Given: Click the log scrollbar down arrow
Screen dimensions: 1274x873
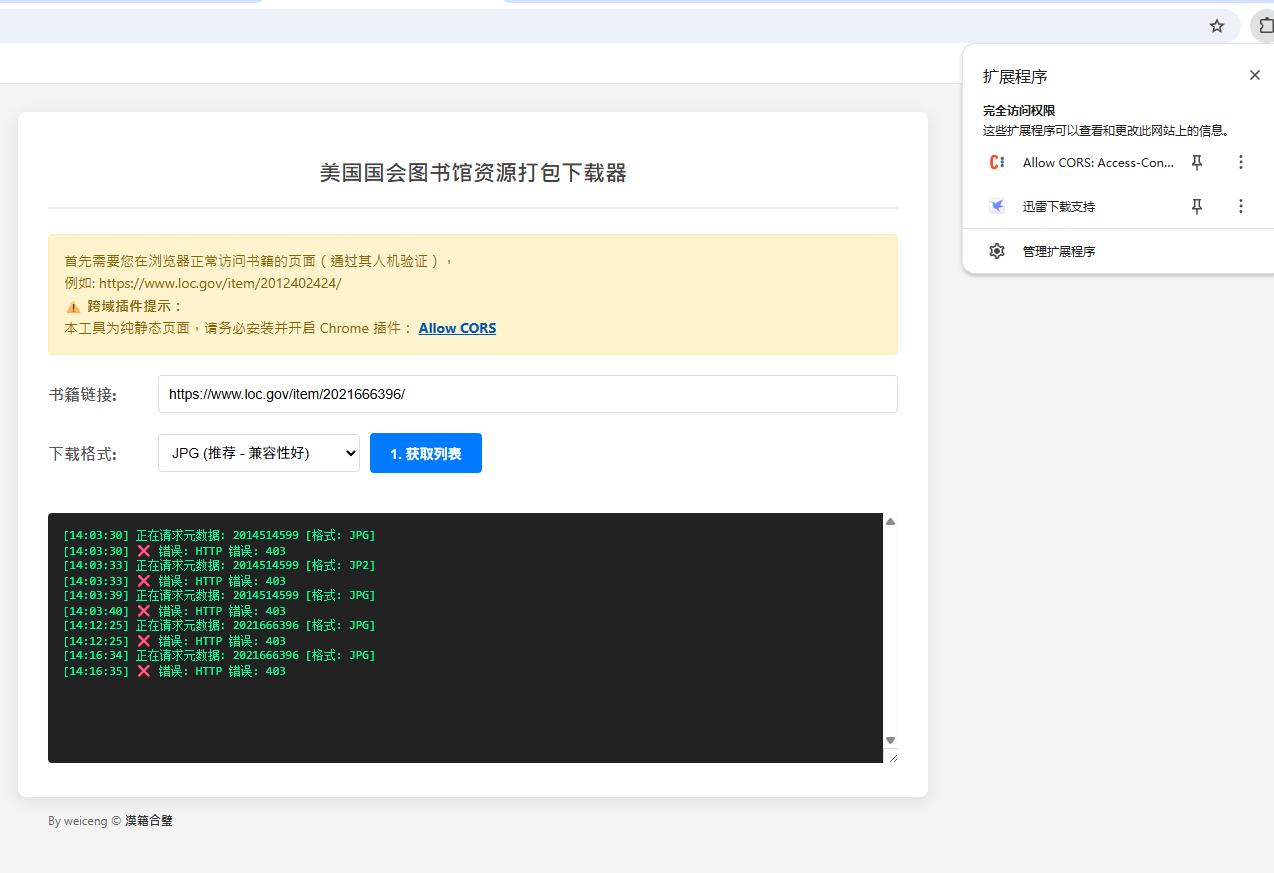Looking at the screenshot, I should pyautogui.click(x=890, y=740).
